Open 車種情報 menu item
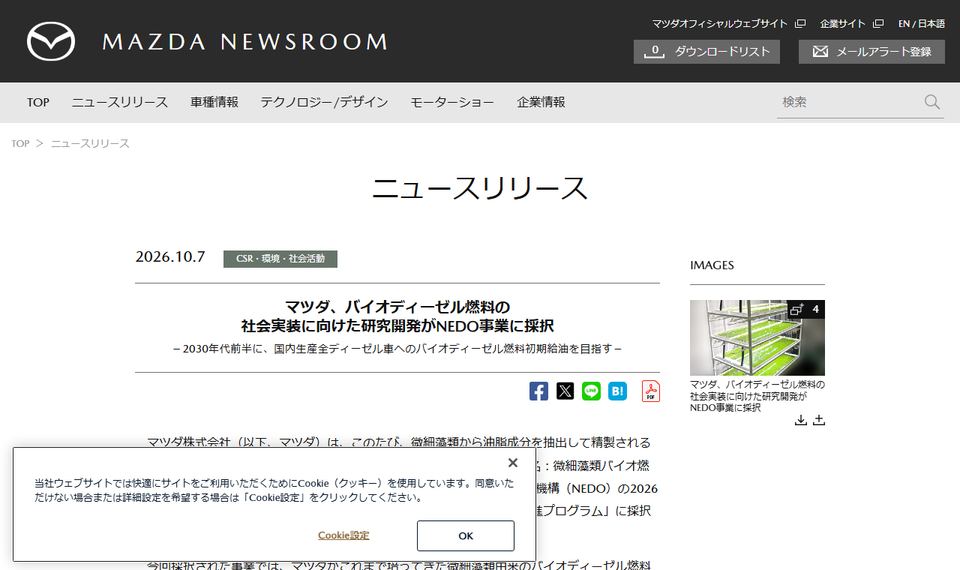 pos(214,102)
